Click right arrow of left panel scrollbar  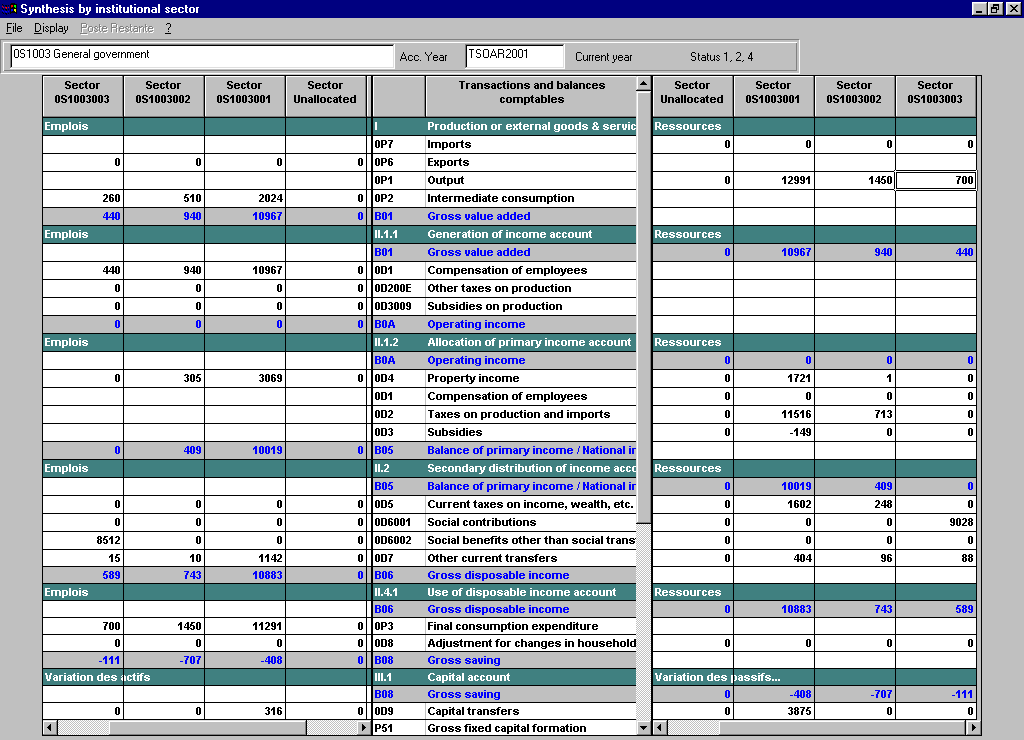click(363, 728)
